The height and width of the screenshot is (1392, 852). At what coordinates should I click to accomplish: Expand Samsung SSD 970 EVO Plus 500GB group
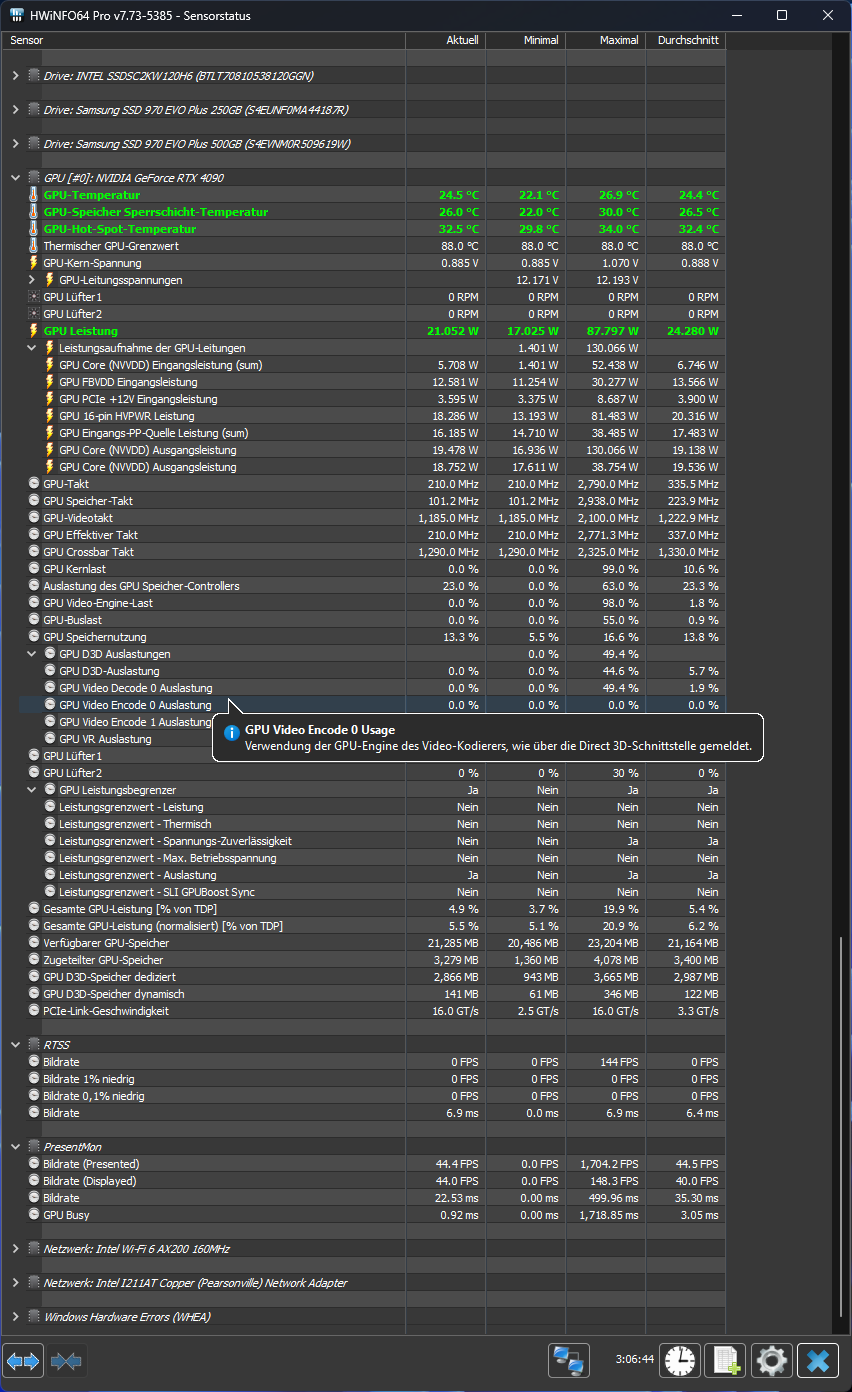pyautogui.click(x=14, y=144)
